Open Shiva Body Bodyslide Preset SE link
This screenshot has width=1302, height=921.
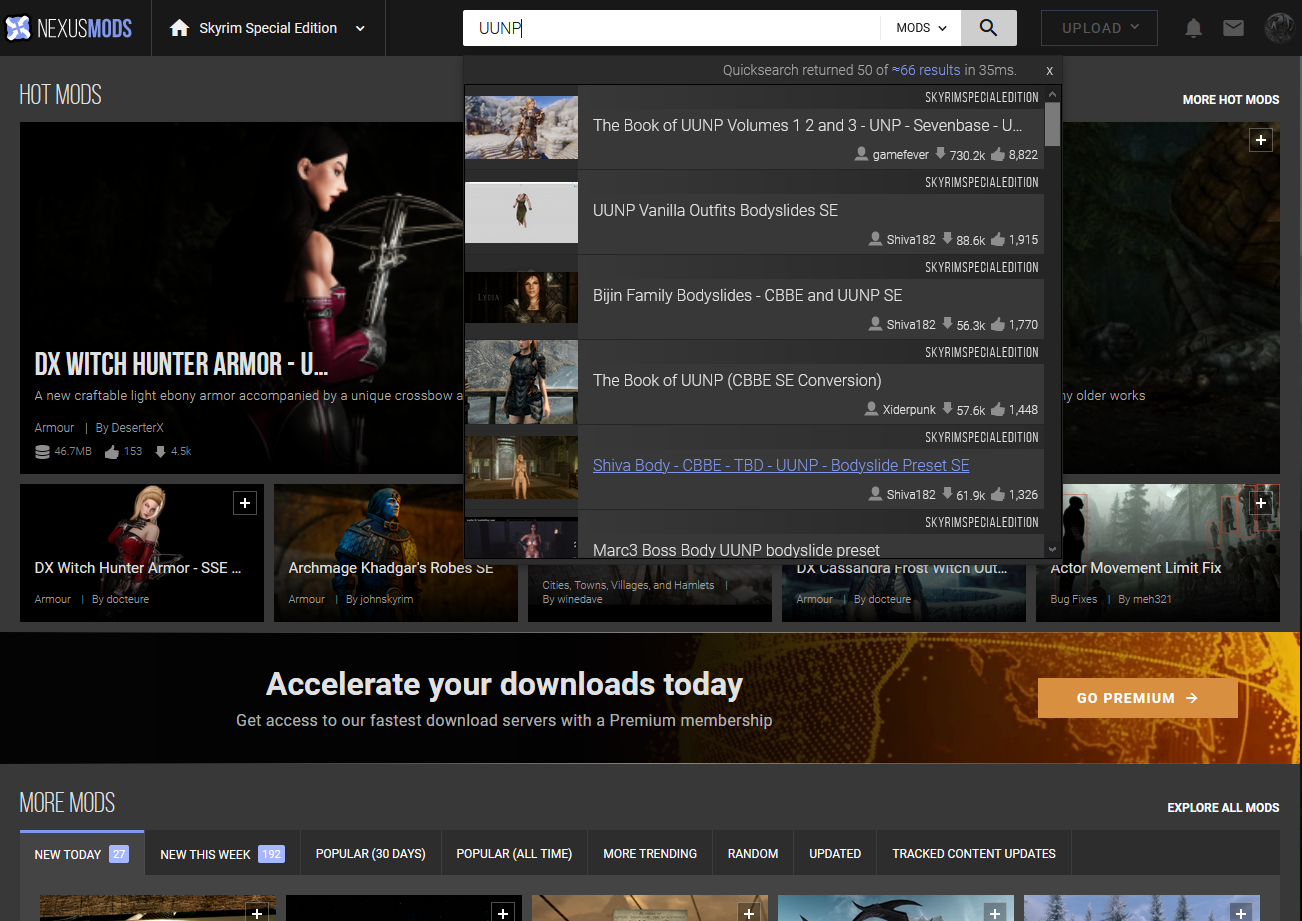[781, 465]
